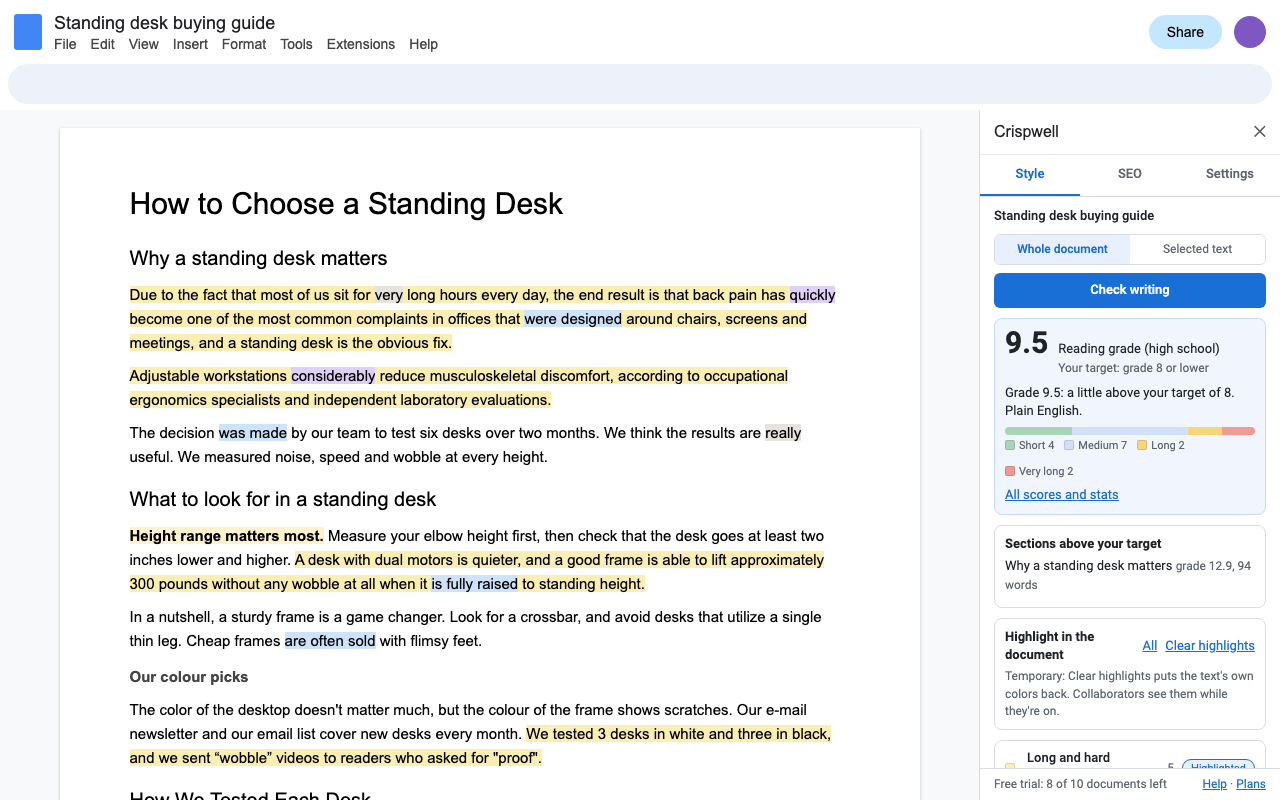The image size is (1280, 800).
Task: Switch to the Settings tab
Action: click(1230, 174)
